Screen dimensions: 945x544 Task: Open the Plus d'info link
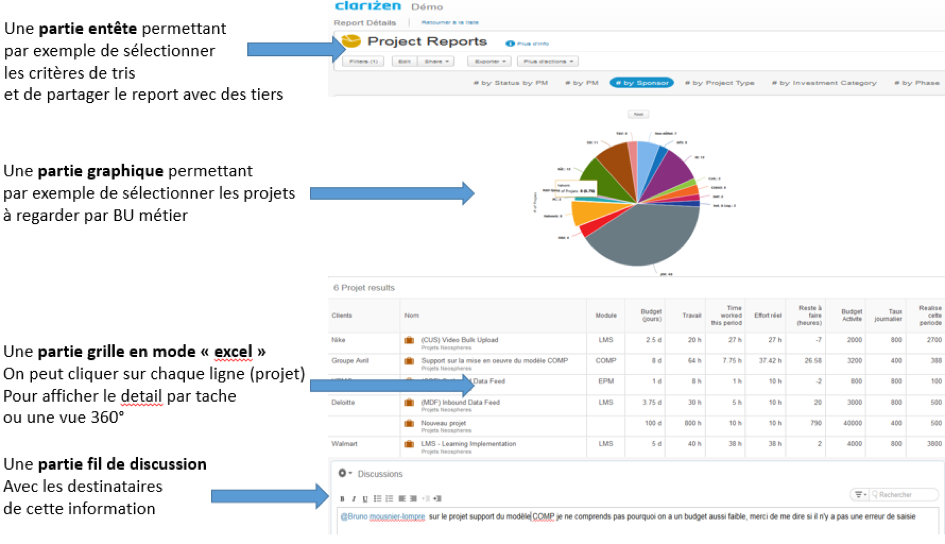(x=533, y=43)
